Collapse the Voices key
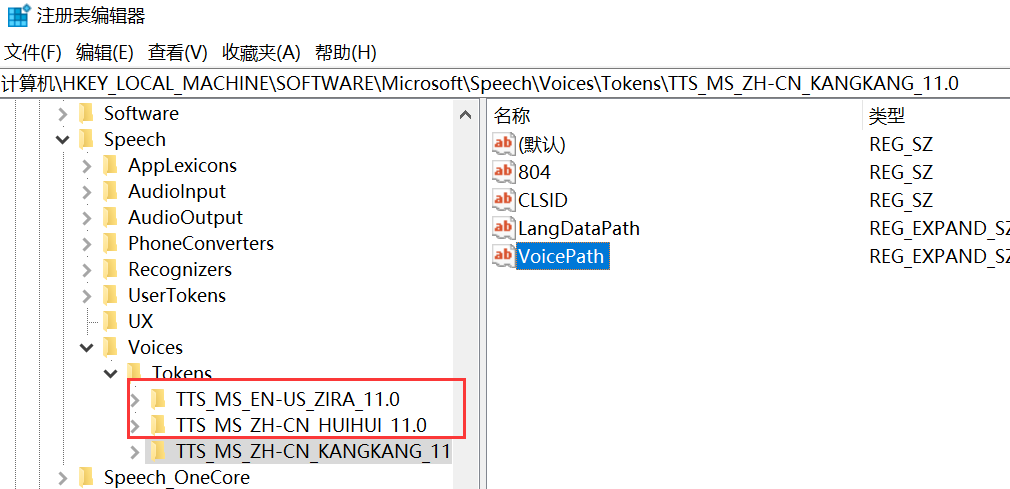Image resolution: width=1010 pixels, height=489 pixels. pos(86,348)
